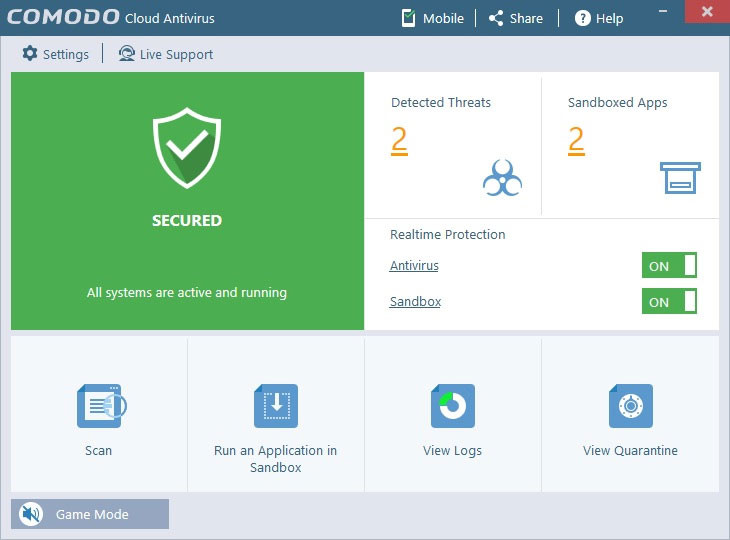Image resolution: width=730 pixels, height=540 pixels.
Task: Click the biohazard Detected Threats icon
Action: 502,178
